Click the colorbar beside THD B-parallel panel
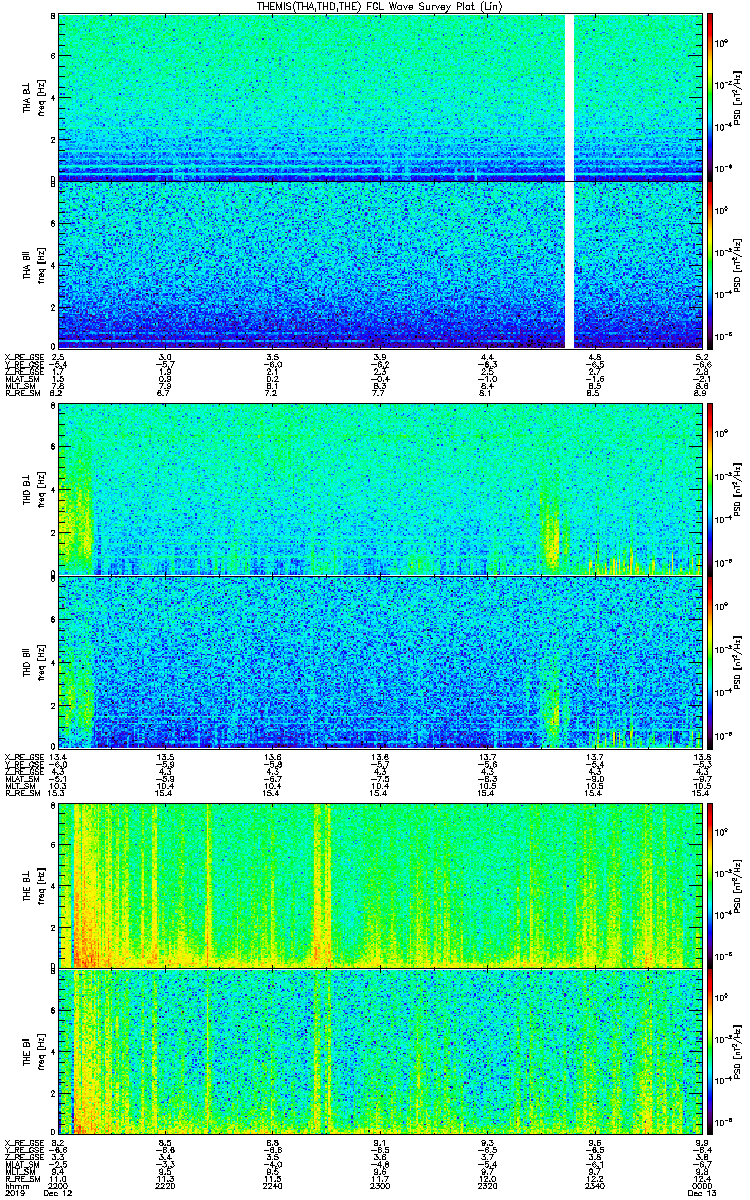This screenshot has height=1200, width=750. (x=710, y=663)
